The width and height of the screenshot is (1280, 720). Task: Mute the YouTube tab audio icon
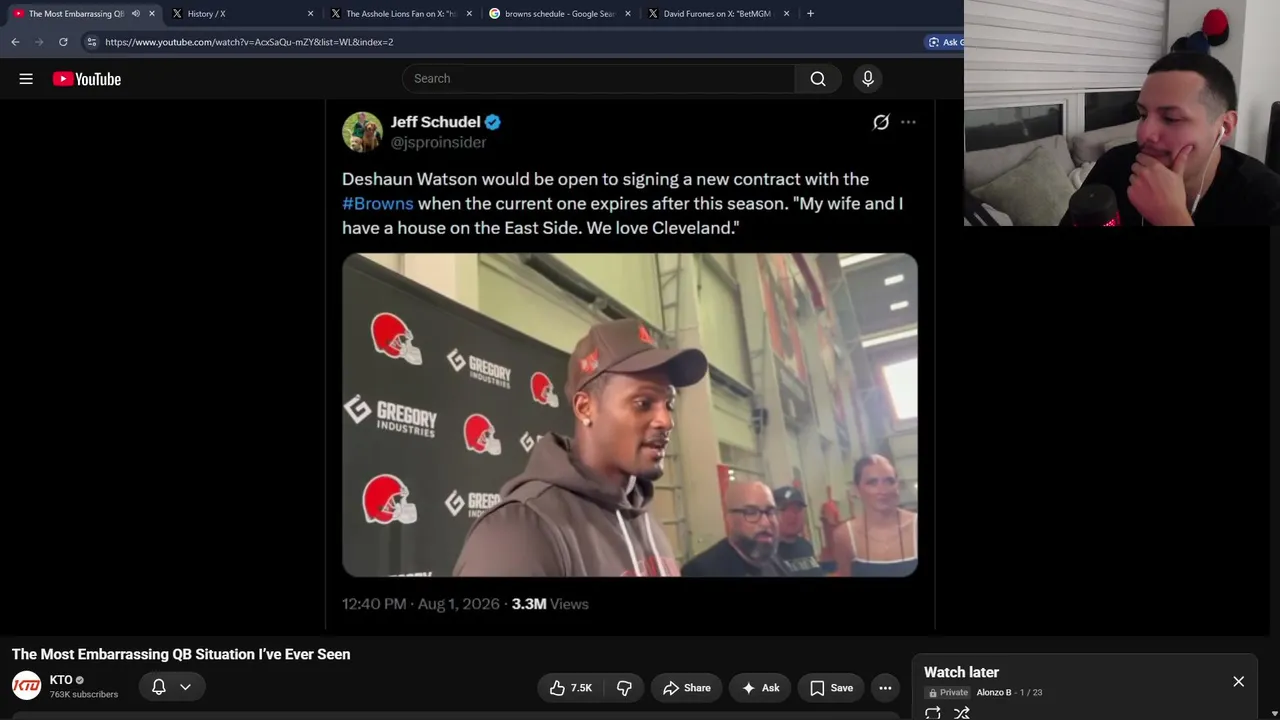point(135,14)
